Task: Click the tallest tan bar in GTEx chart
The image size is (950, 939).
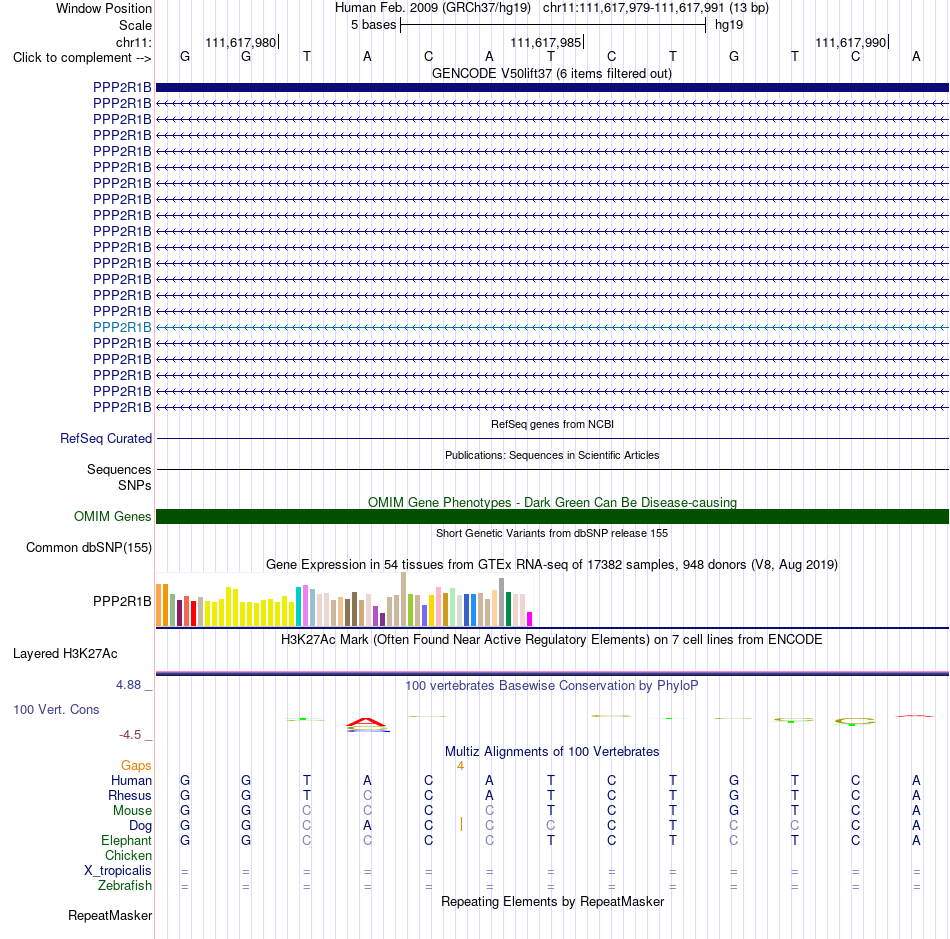Action: click(404, 599)
